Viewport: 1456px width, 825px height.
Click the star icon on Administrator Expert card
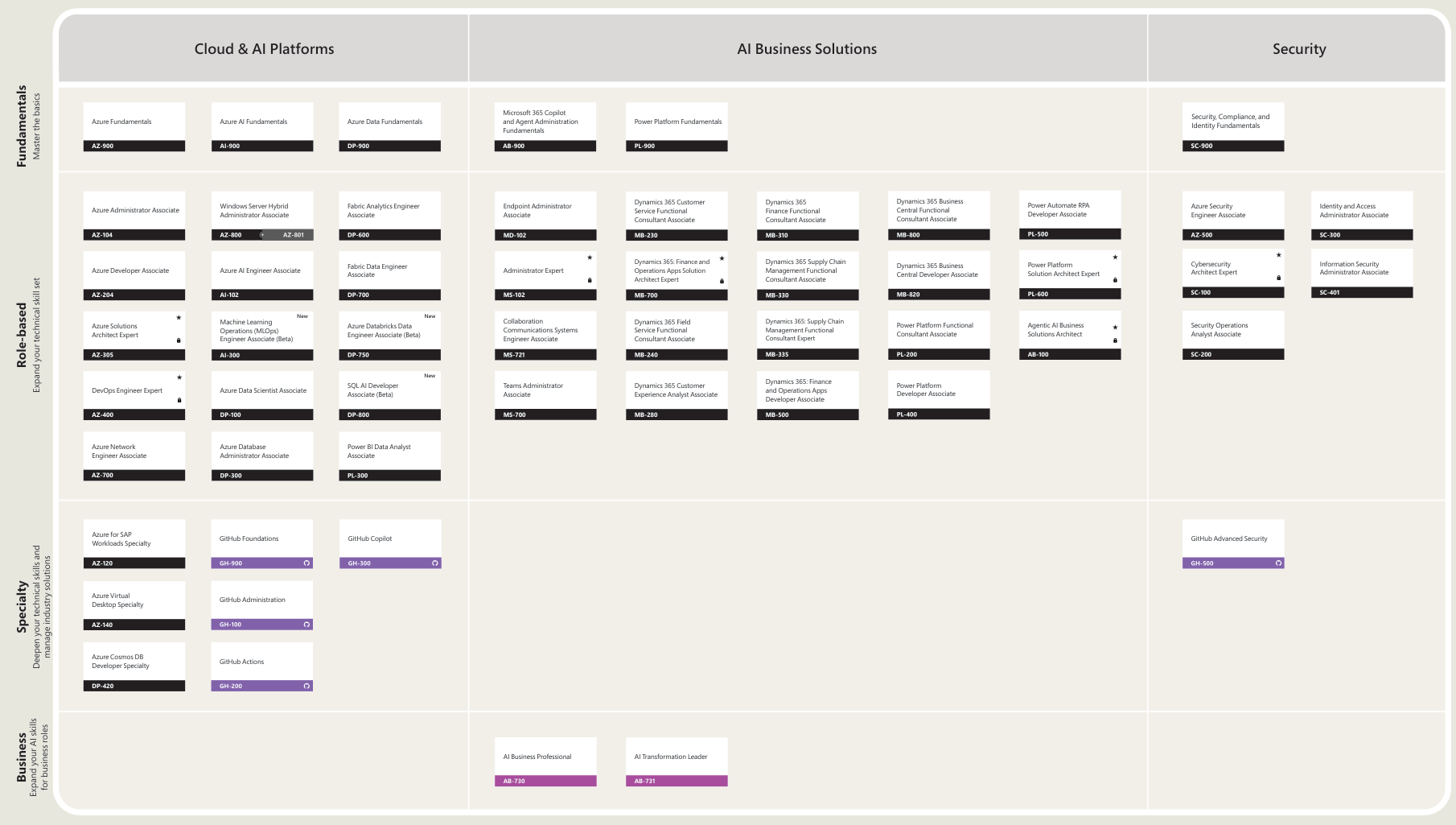(590, 258)
